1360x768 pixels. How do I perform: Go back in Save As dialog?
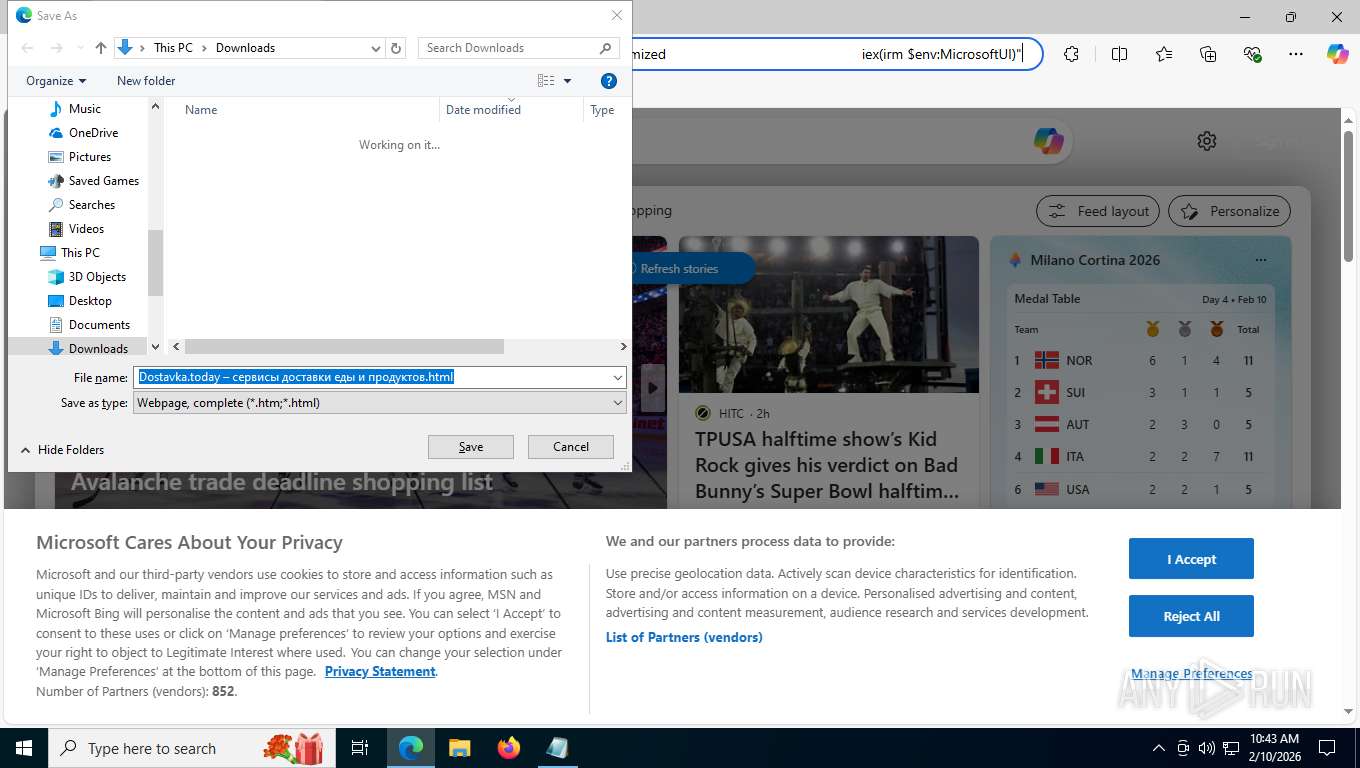coord(27,48)
